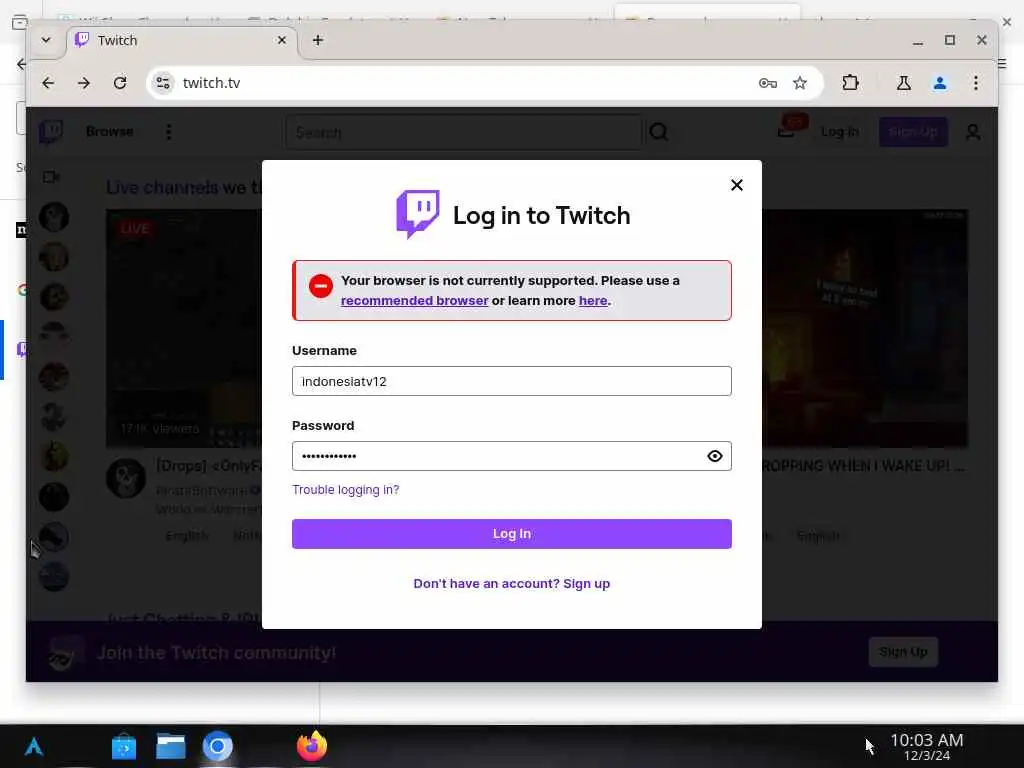Viewport: 1024px width, 768px height.
Task: Open the app launcher in taskbar
Action: (34, 746)
